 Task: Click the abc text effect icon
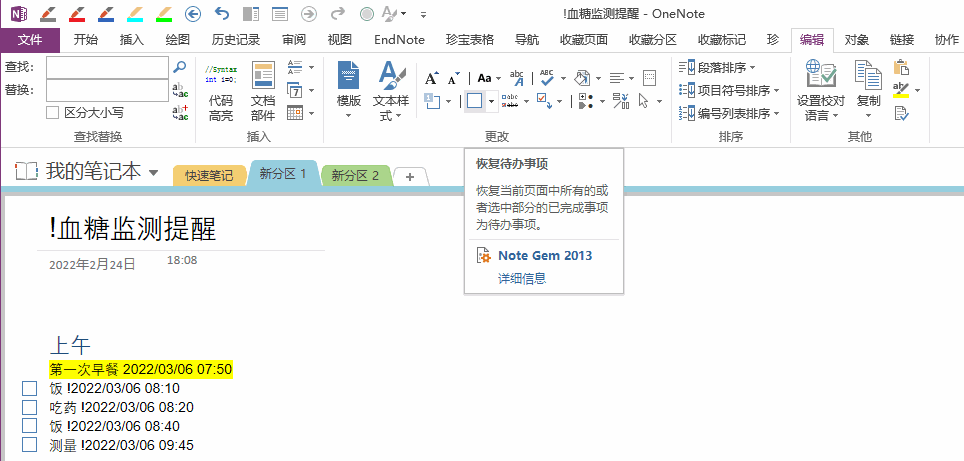[518, 77]
